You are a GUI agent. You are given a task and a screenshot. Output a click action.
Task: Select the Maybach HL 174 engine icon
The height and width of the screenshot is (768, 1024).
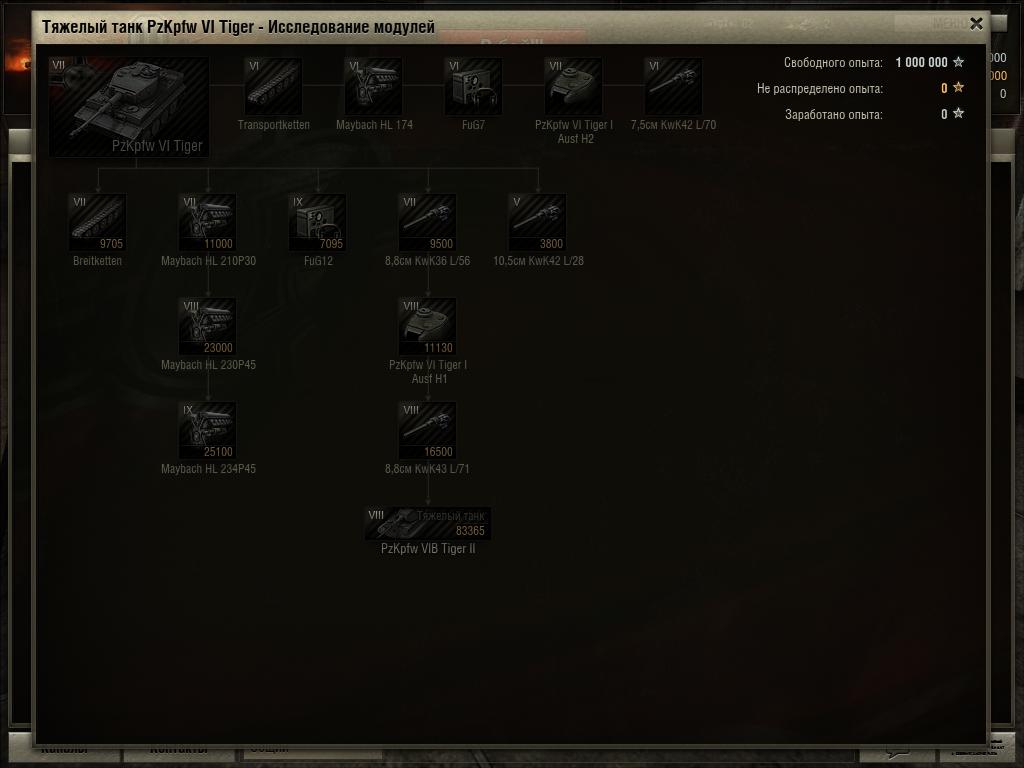click(x=374, y=86)
